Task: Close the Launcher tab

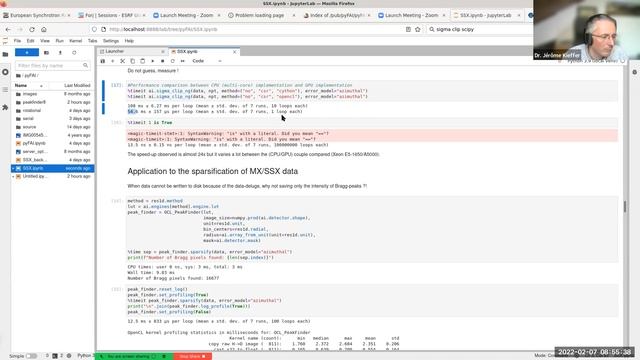Action: click(162, 52)
